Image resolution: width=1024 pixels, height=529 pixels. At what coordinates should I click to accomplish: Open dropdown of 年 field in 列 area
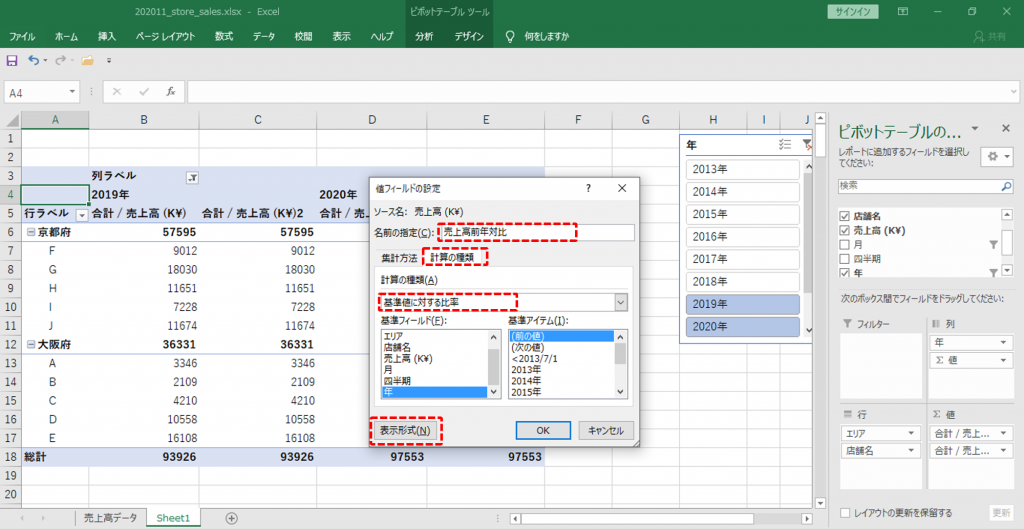(x=1003, y=343)
